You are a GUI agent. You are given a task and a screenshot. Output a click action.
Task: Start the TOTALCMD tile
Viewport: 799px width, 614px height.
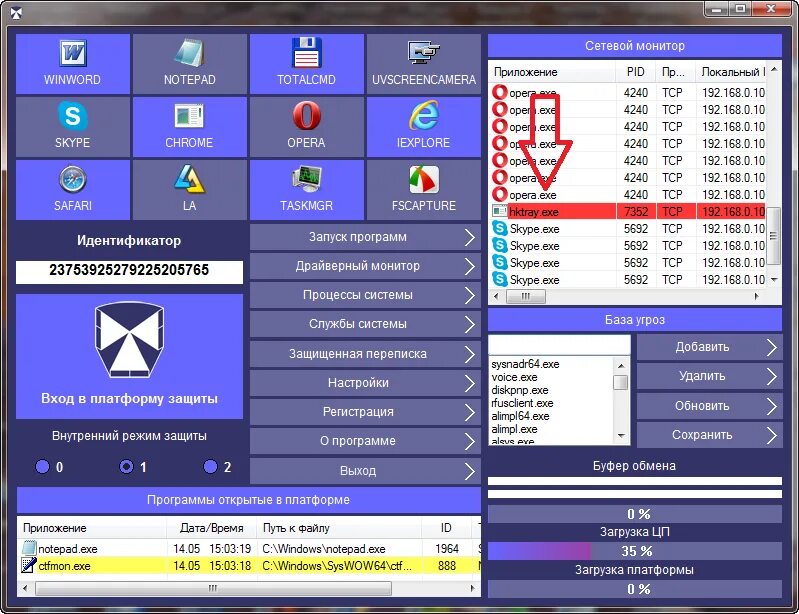tap(307, 64)
